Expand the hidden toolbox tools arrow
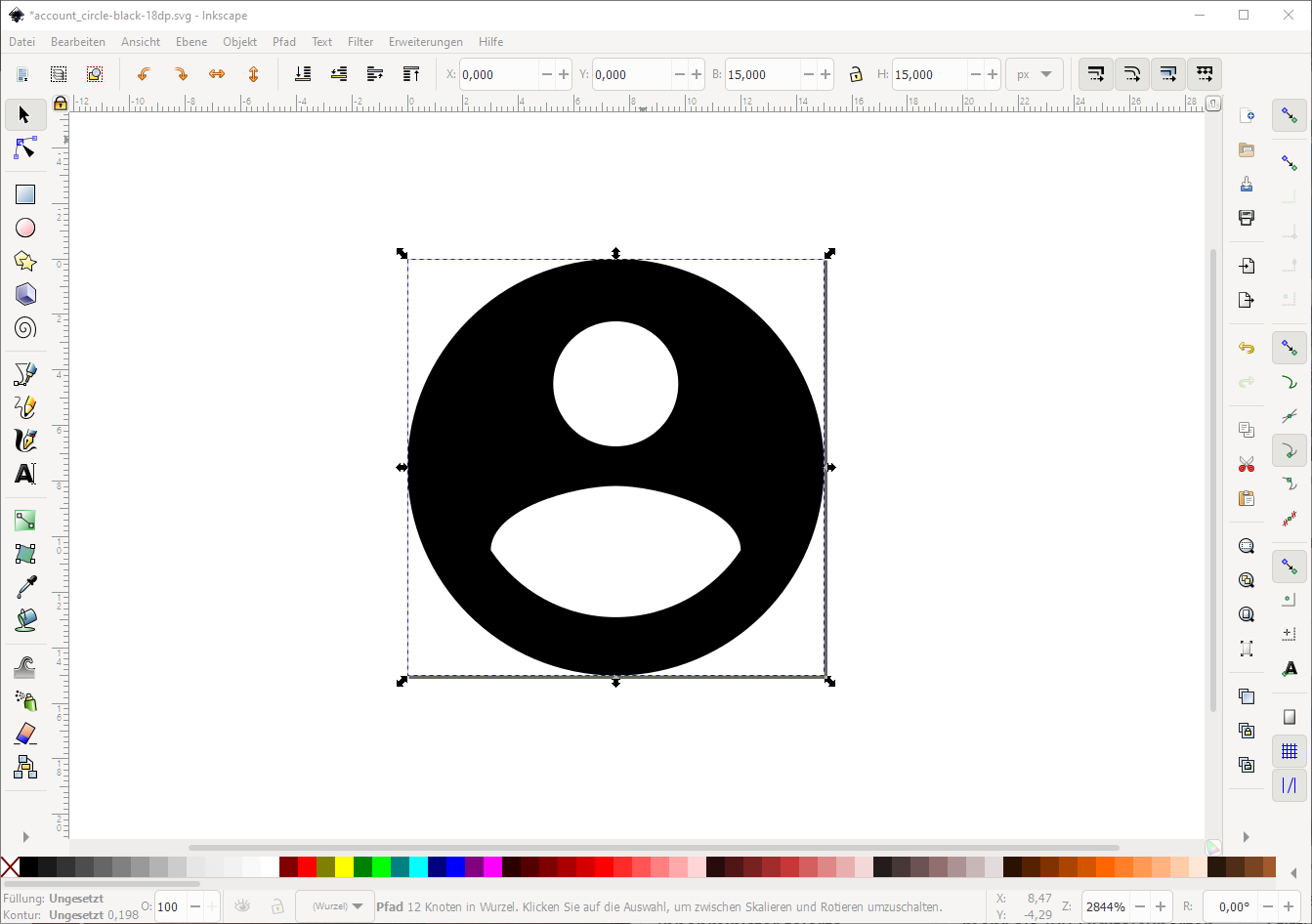The height and width of the screenshot is (924, 1312). click(25, 837)
